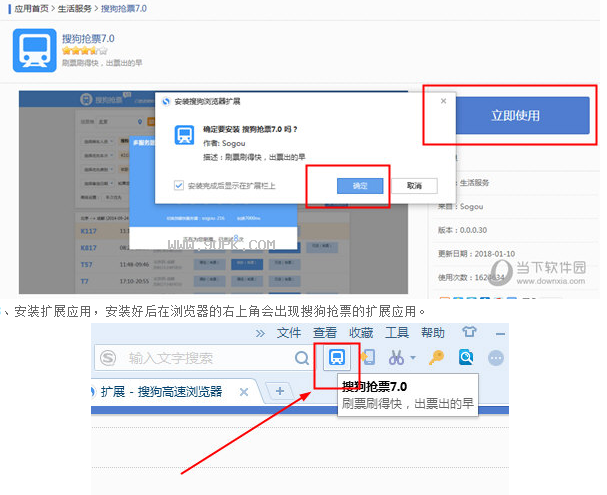607x495 pixels.
Task: Click the key password manager icon
Action: (x=436, y=358)
